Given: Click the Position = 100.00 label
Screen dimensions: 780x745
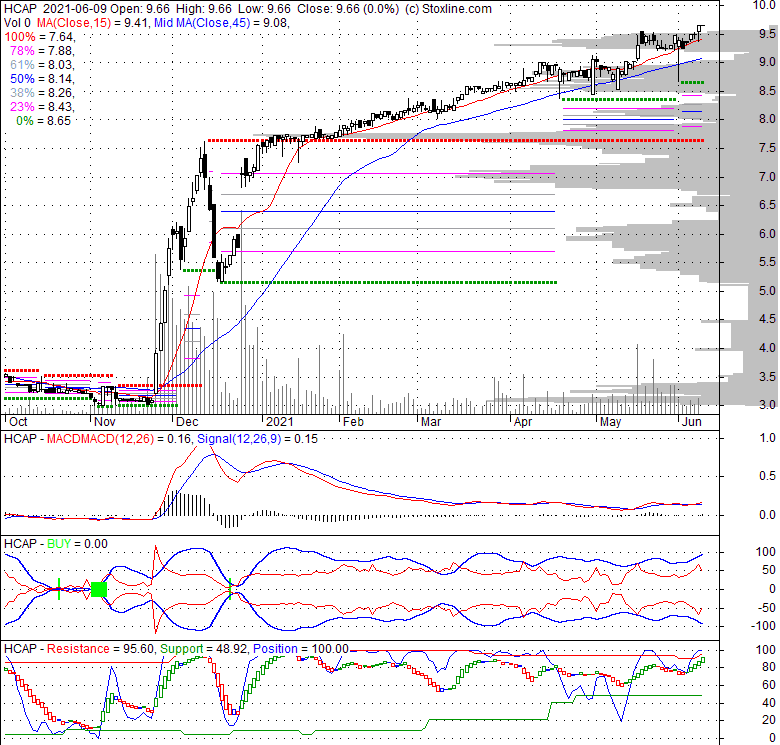Looking at the screenshot, I should [301, 649].
